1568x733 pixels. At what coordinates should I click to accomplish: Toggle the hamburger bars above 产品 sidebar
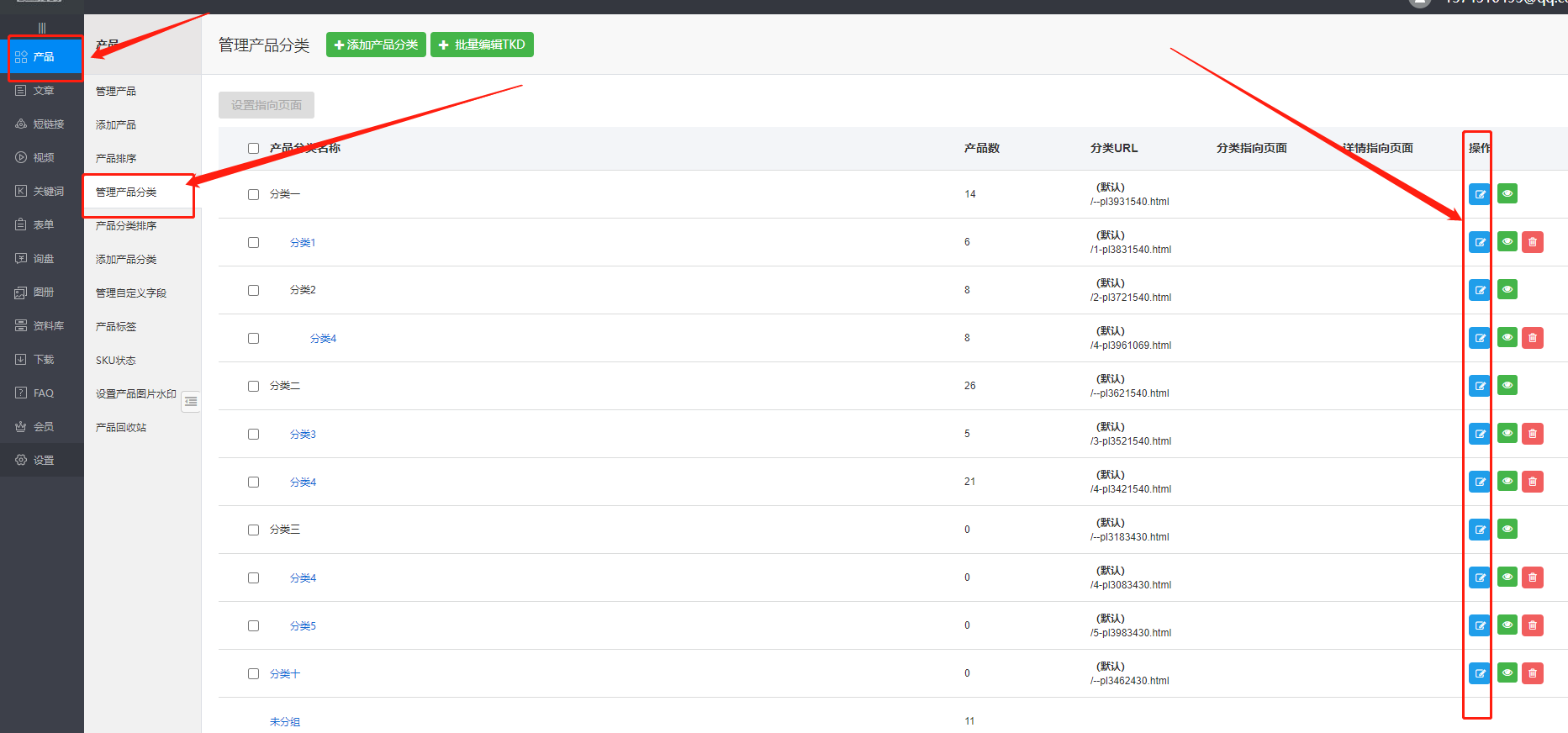tap(42, 28)
